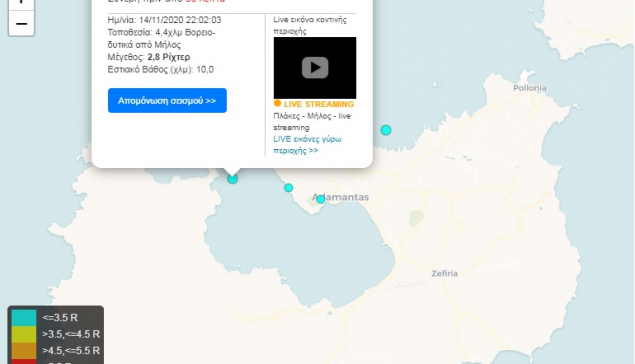Click the 2,8 Ρίχτερ magnitude text
The image size is (635, 364).
[x=168, y=57]
